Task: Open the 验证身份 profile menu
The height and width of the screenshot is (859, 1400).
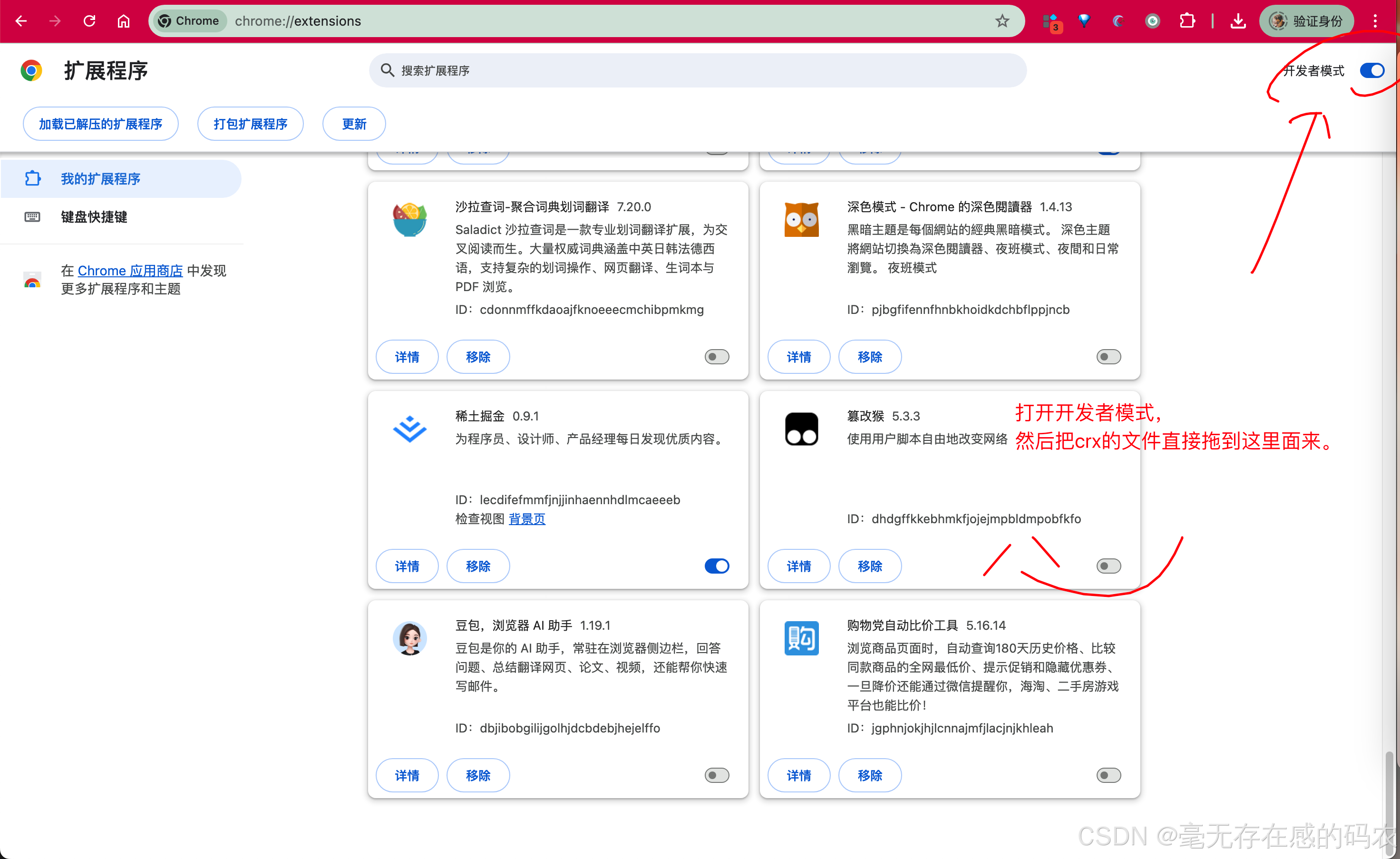Action: (1306, 21)
